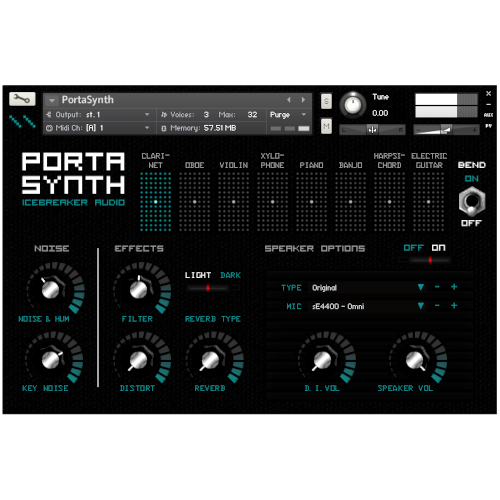Go to previous instrument arrow
This screenshot has height=500, width=500.
(289, 100)
